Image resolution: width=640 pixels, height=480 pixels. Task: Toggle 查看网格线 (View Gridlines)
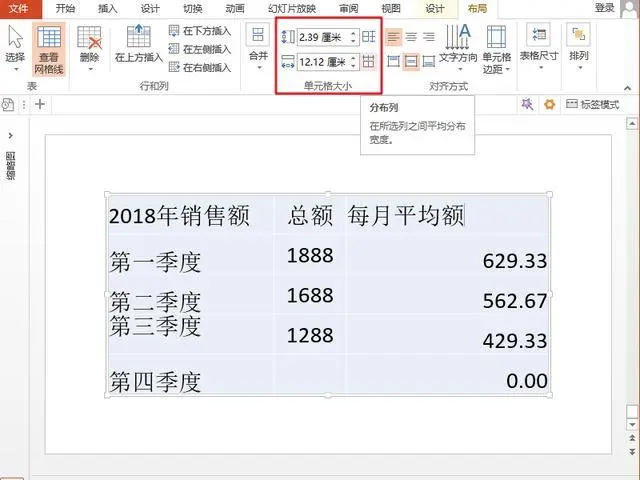click(49, 49)
